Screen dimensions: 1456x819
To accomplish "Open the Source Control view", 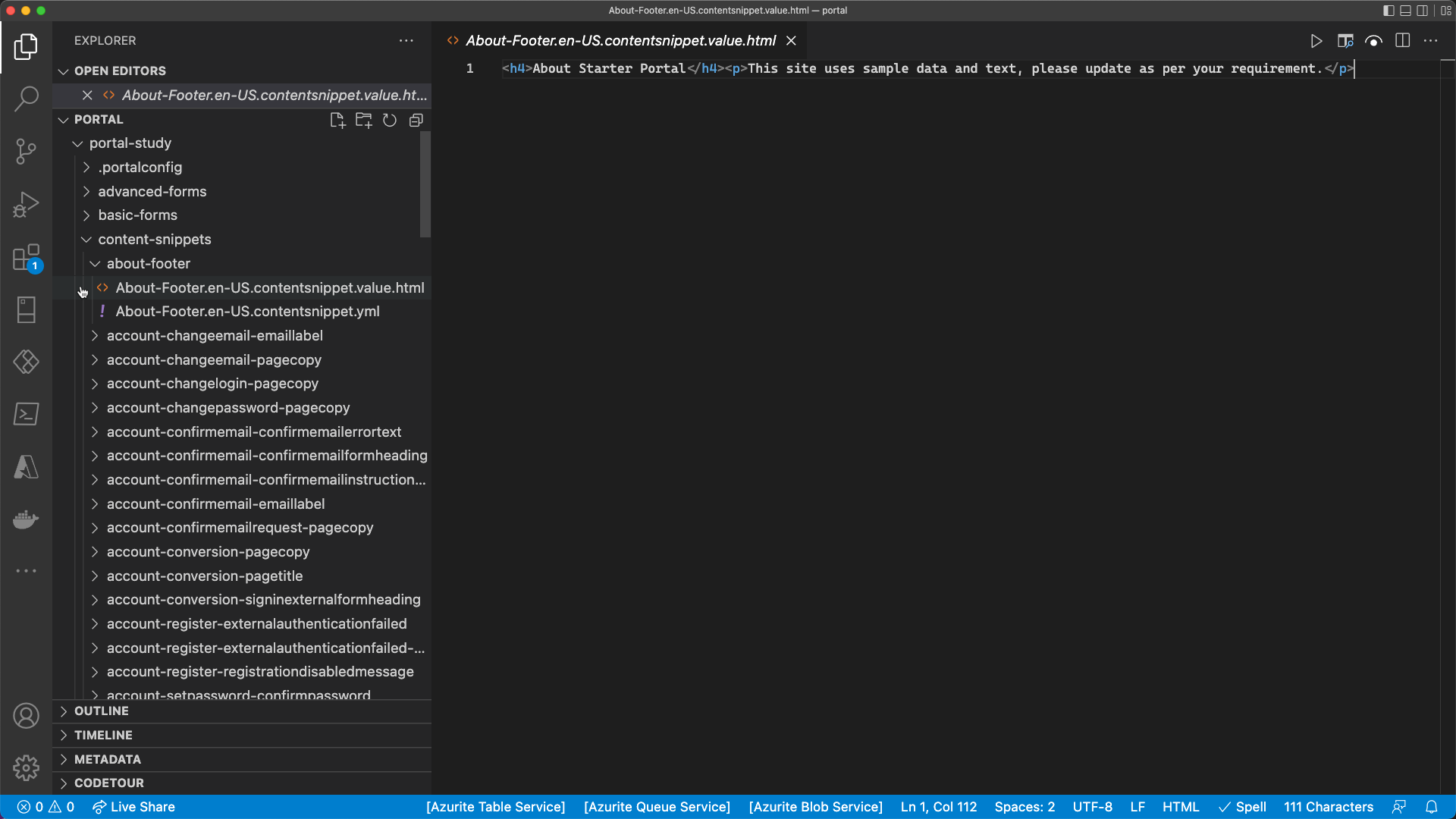I will (27, 152).
